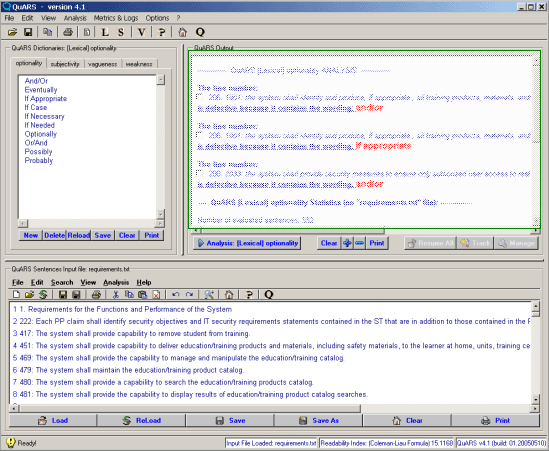Open the Analysis menu in top menu bar
This screenshot has height=451, width=549.
click(75, 18)
